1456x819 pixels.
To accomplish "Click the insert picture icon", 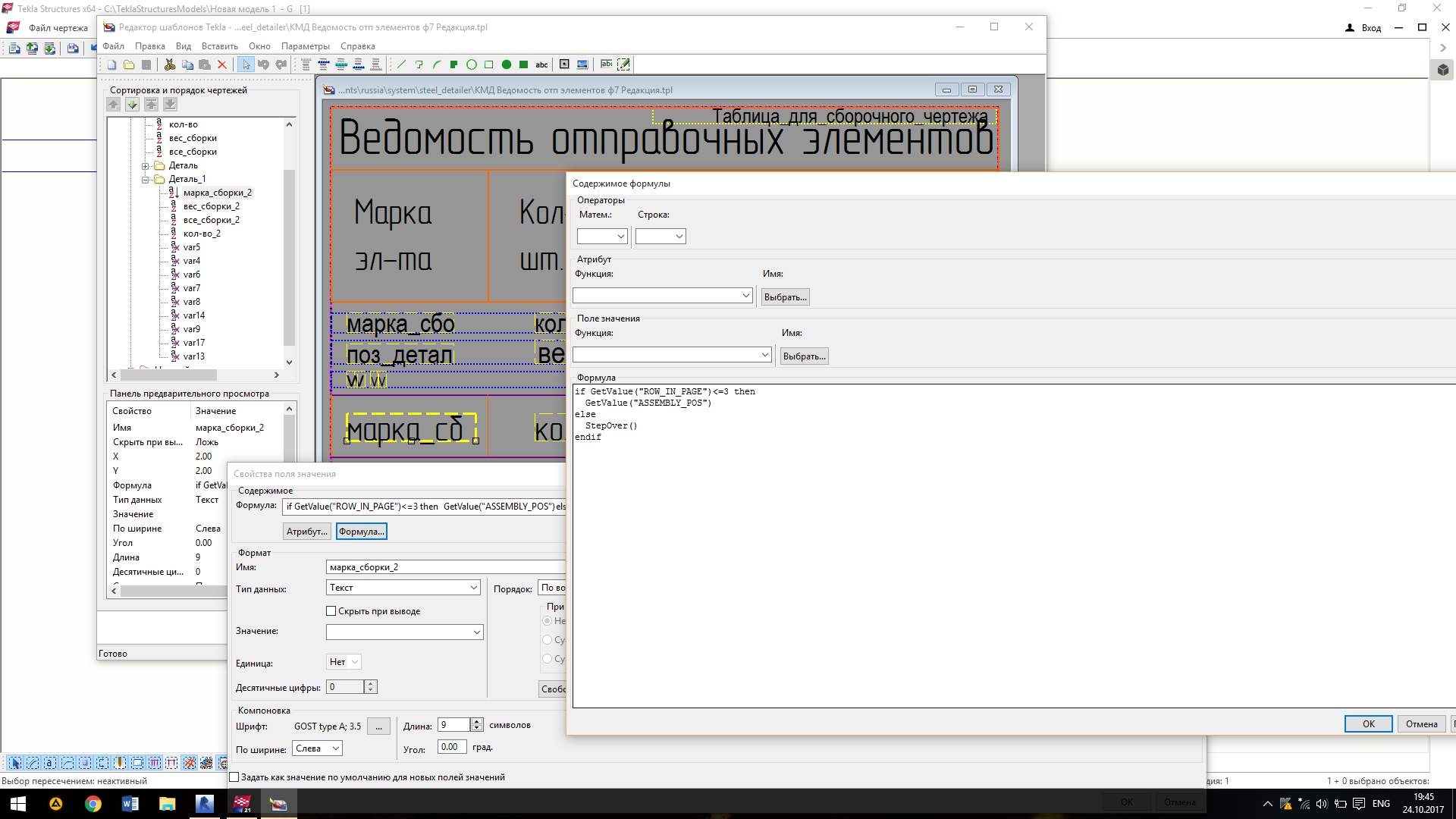I will 582,64.
